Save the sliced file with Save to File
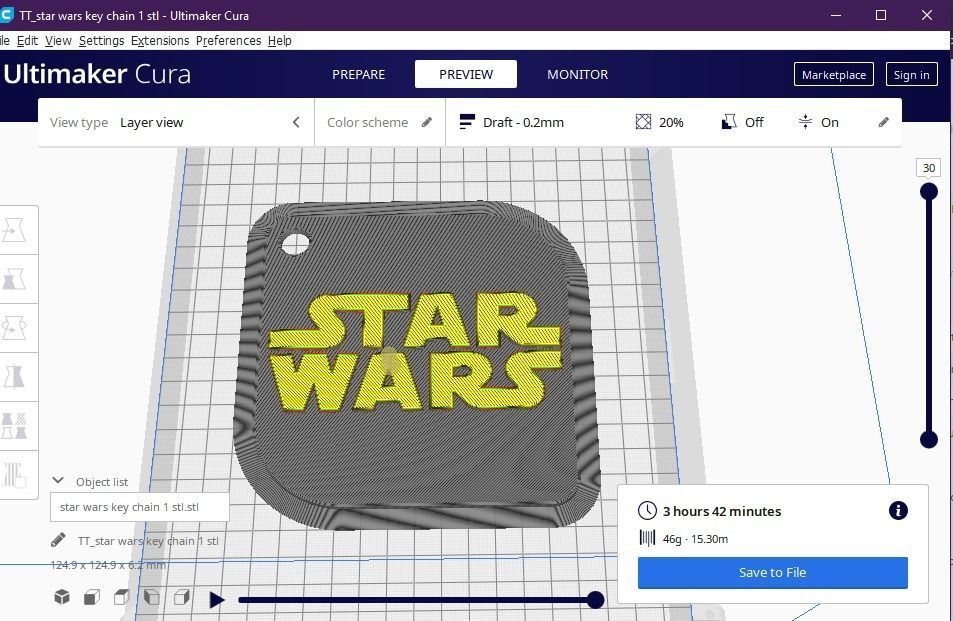 pyautogui.click(x=772, y=572)
